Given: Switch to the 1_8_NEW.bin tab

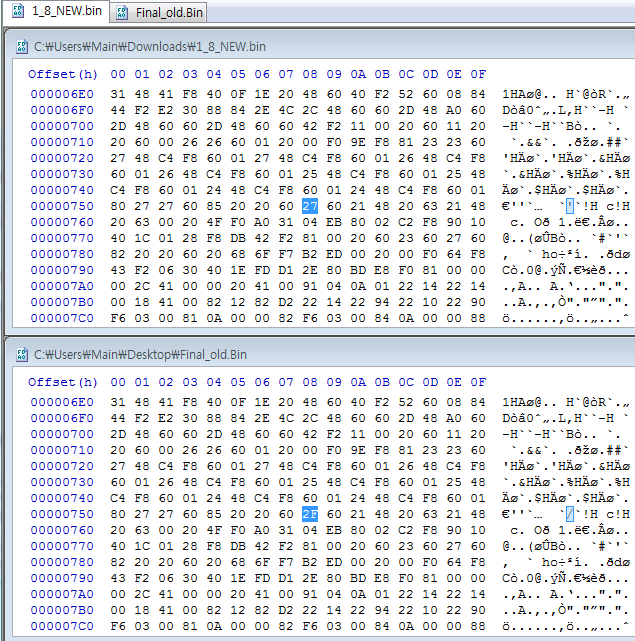Looking at the screenshot, I should pos(56,11).
